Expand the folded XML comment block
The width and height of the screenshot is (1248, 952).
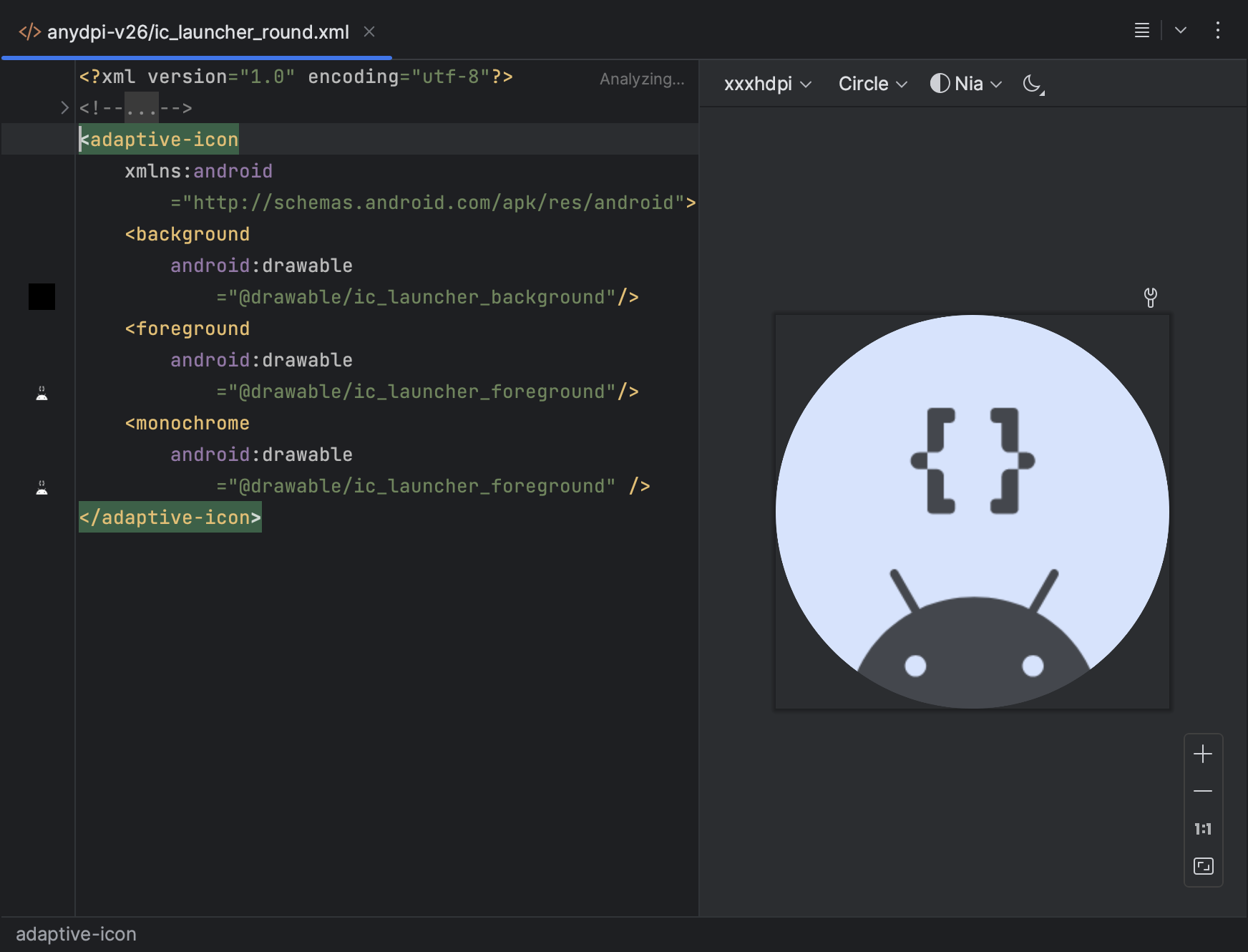[64, 108]
